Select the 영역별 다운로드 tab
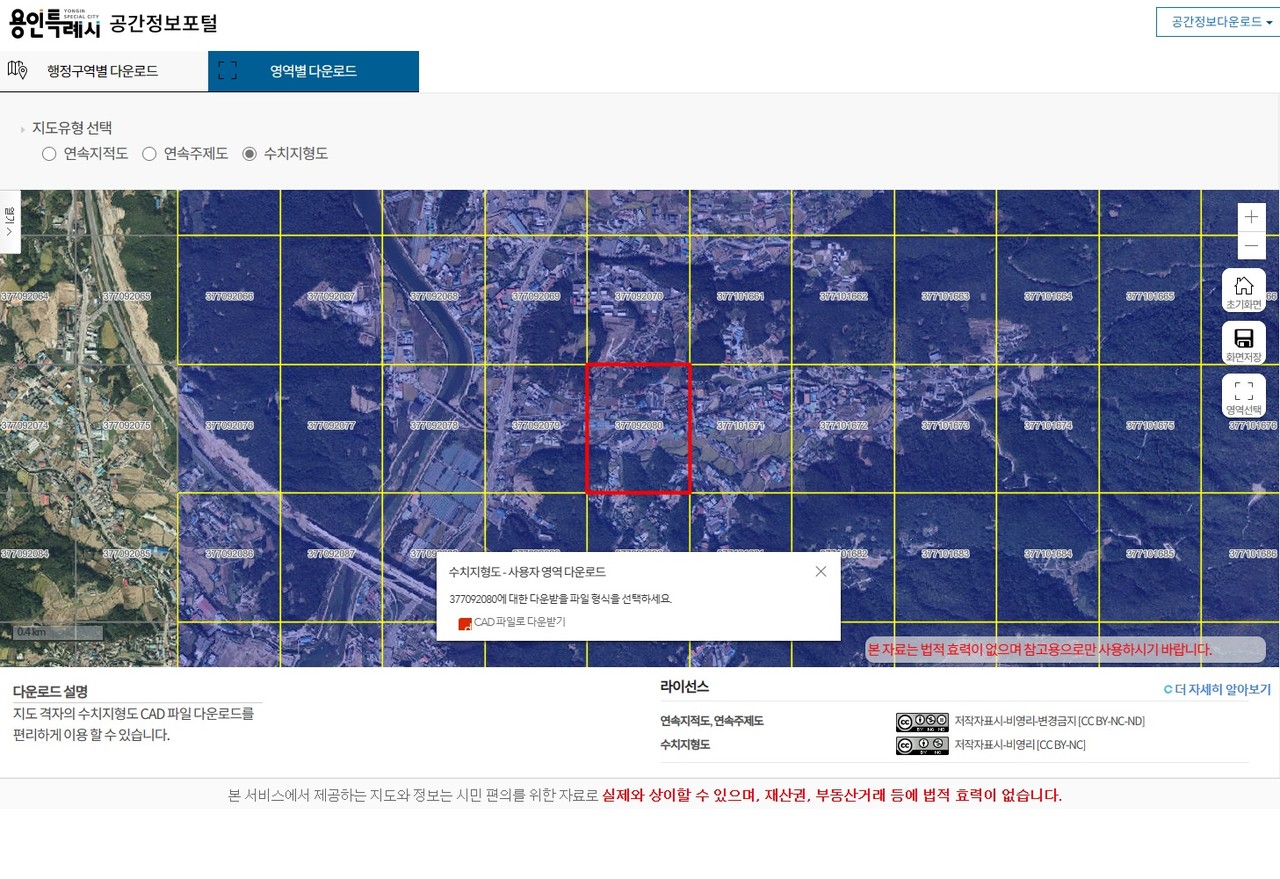 [313, 71]
